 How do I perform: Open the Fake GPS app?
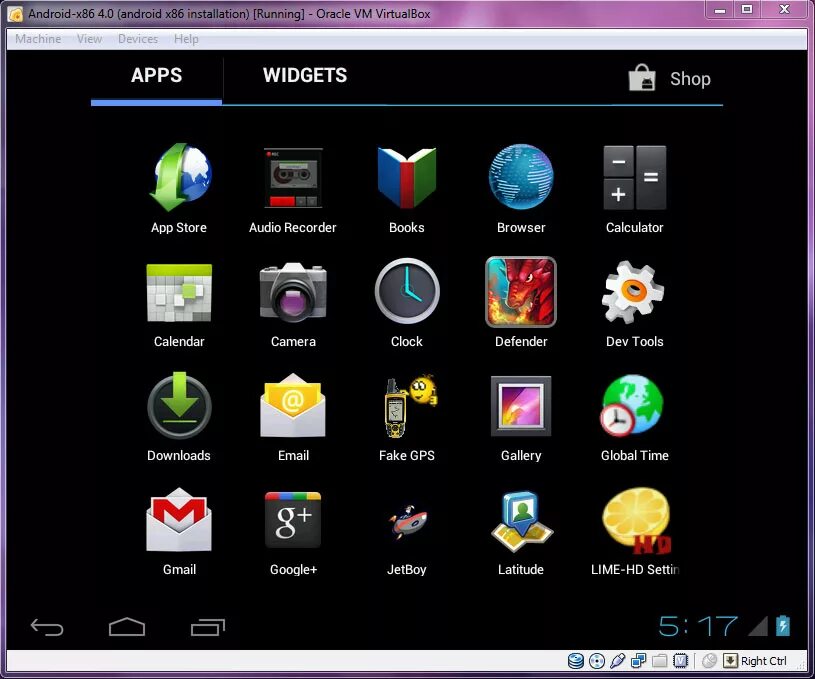coord(410,406)
